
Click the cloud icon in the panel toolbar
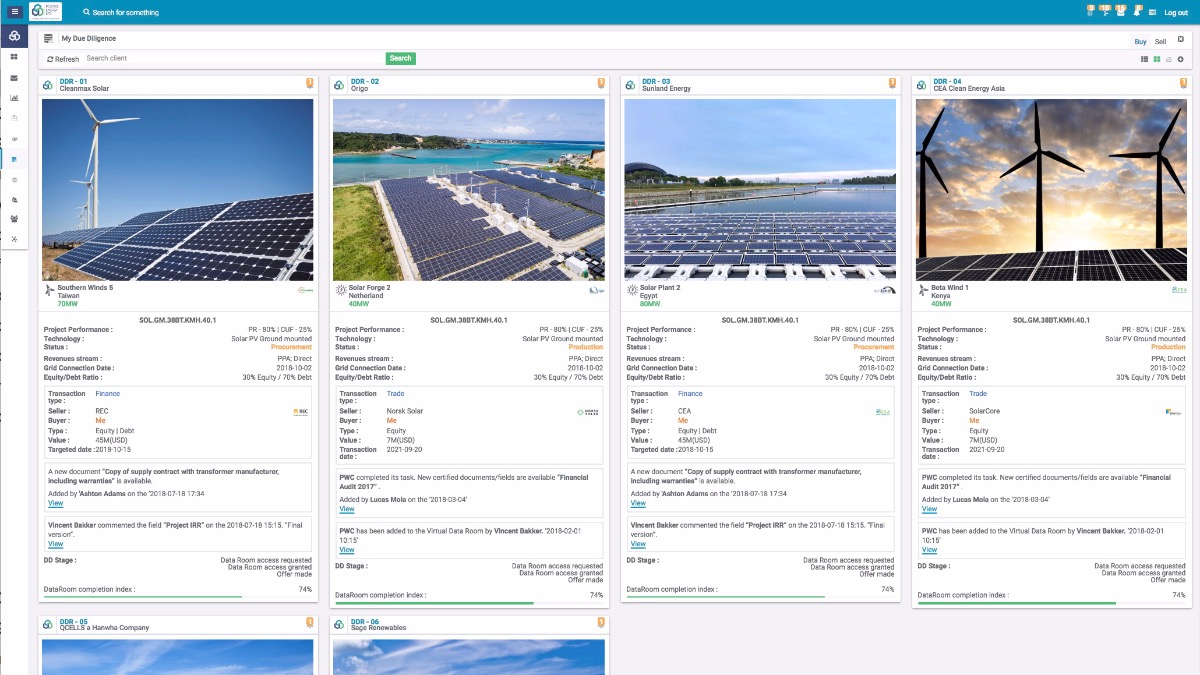click(x=1169, y=59)
